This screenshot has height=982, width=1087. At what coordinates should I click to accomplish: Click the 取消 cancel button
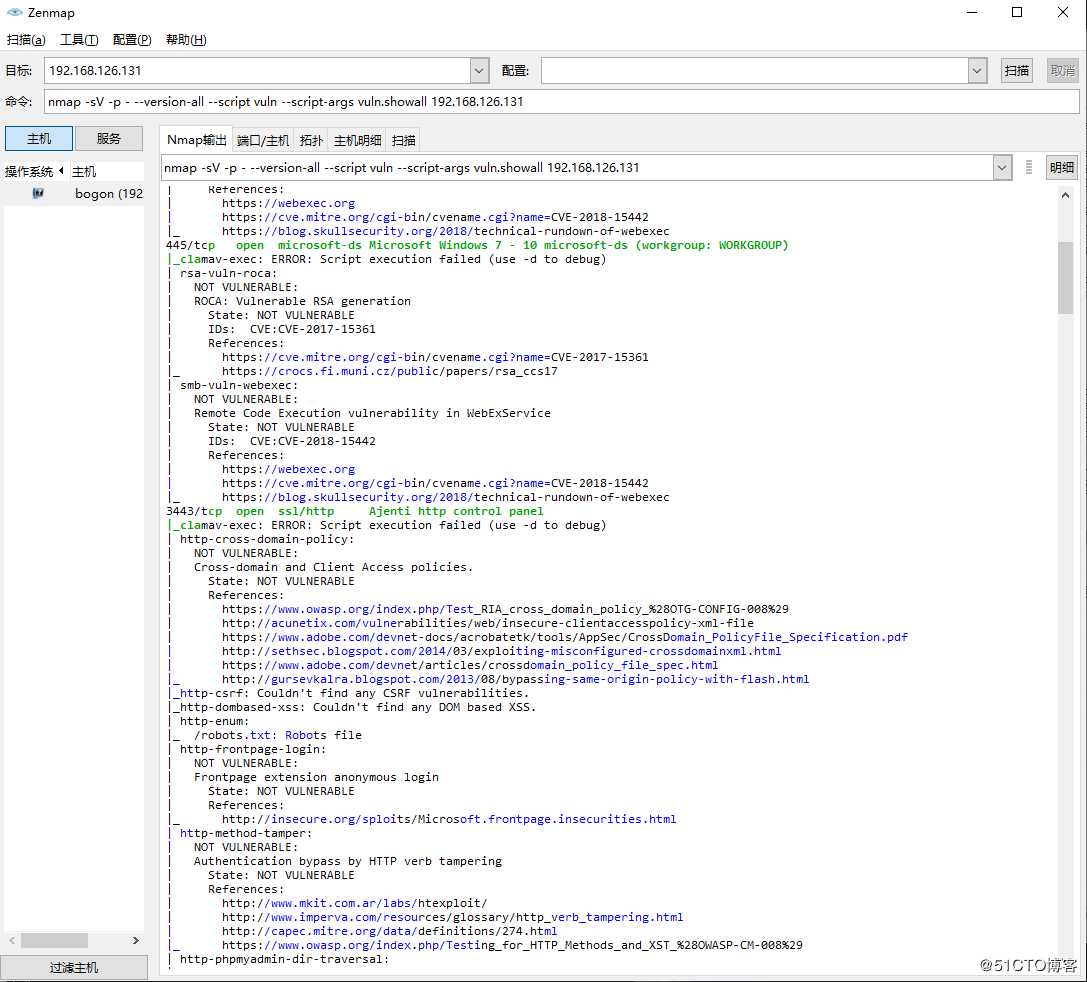click(x=1062, y=71)
